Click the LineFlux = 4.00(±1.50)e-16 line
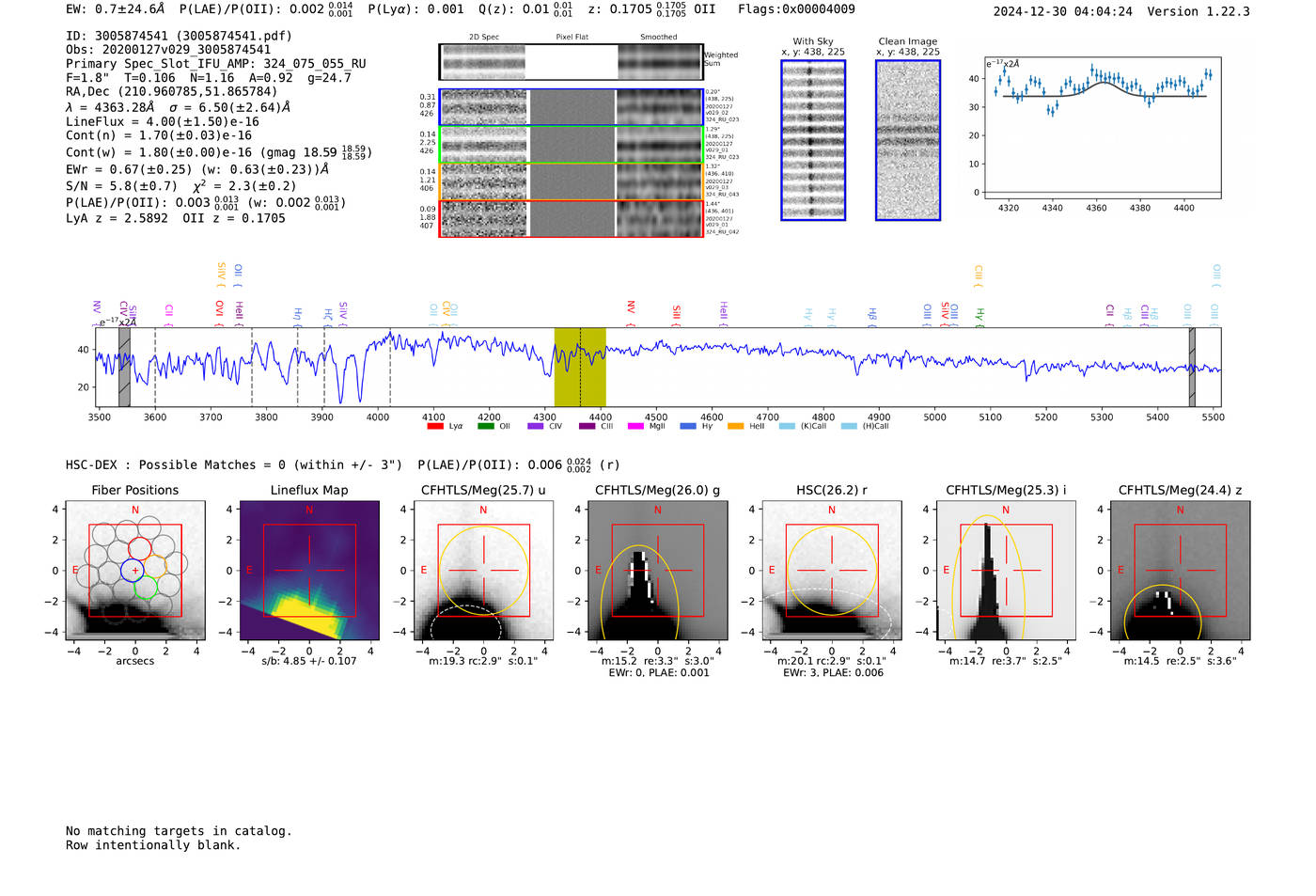This screenshot has width=1316, height=896. pyautogui.click(x=163, y=121)
